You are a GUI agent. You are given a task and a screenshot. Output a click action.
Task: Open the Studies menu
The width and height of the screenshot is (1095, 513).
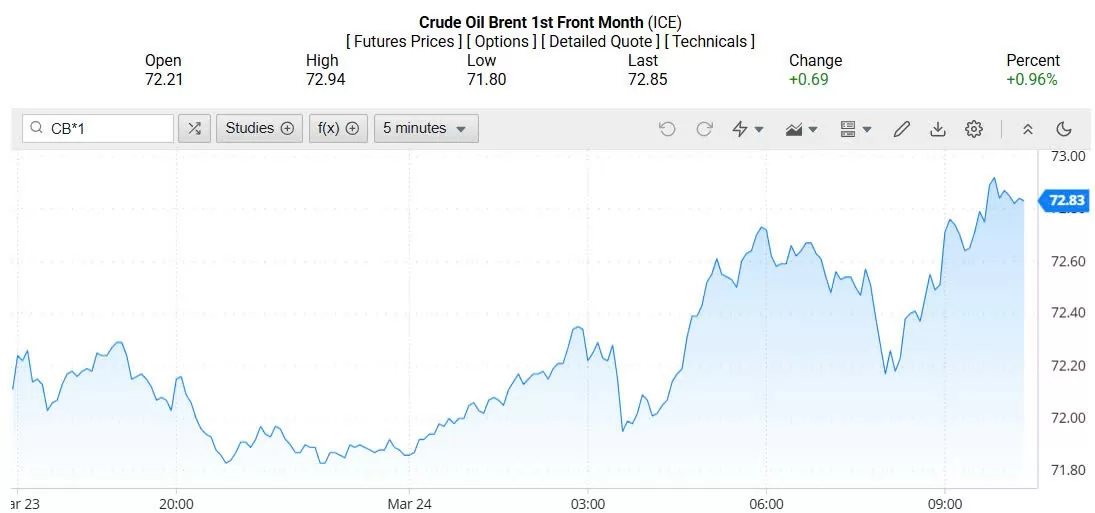(259, 128)
